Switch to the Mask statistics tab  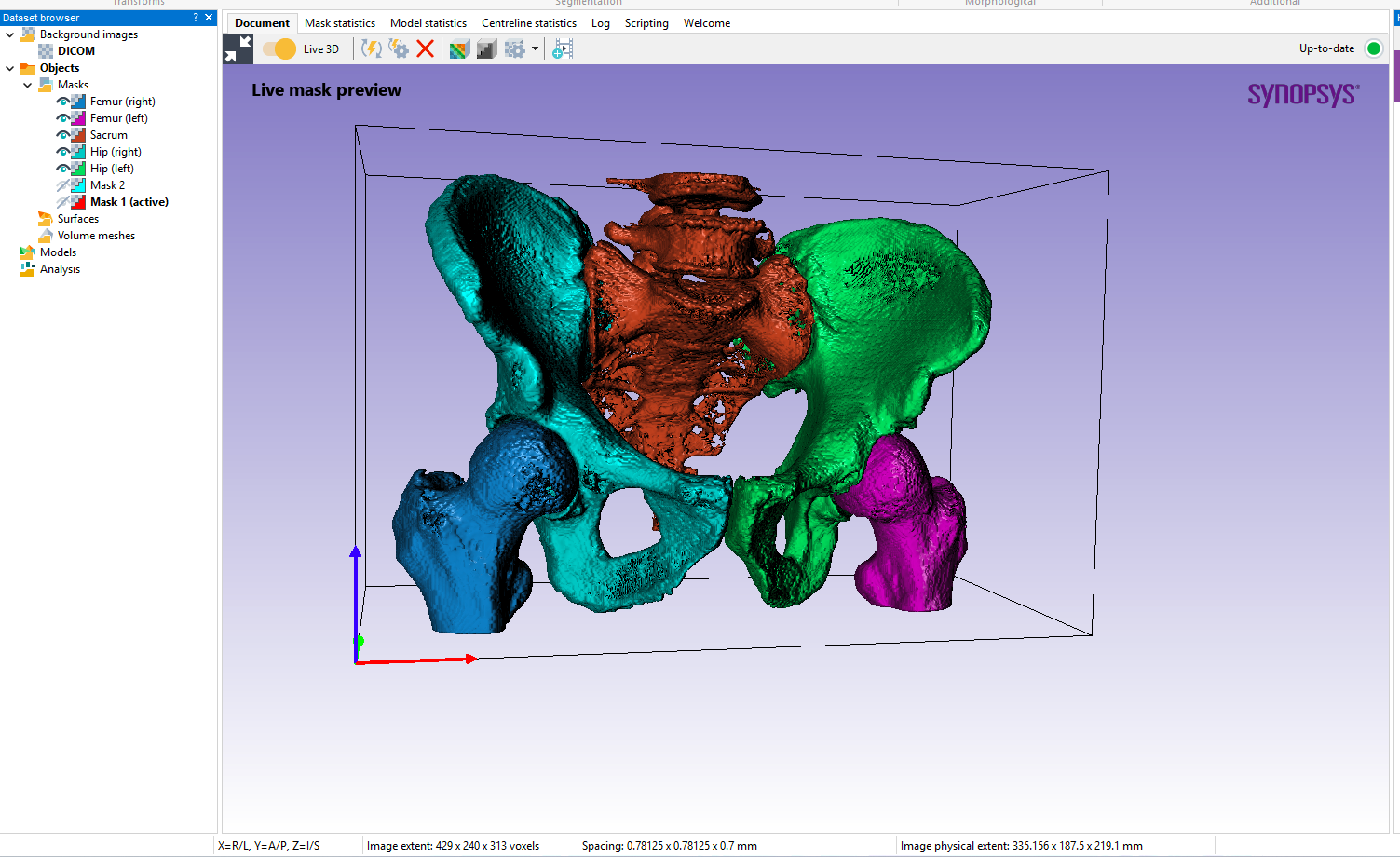[x=340, y=22]
